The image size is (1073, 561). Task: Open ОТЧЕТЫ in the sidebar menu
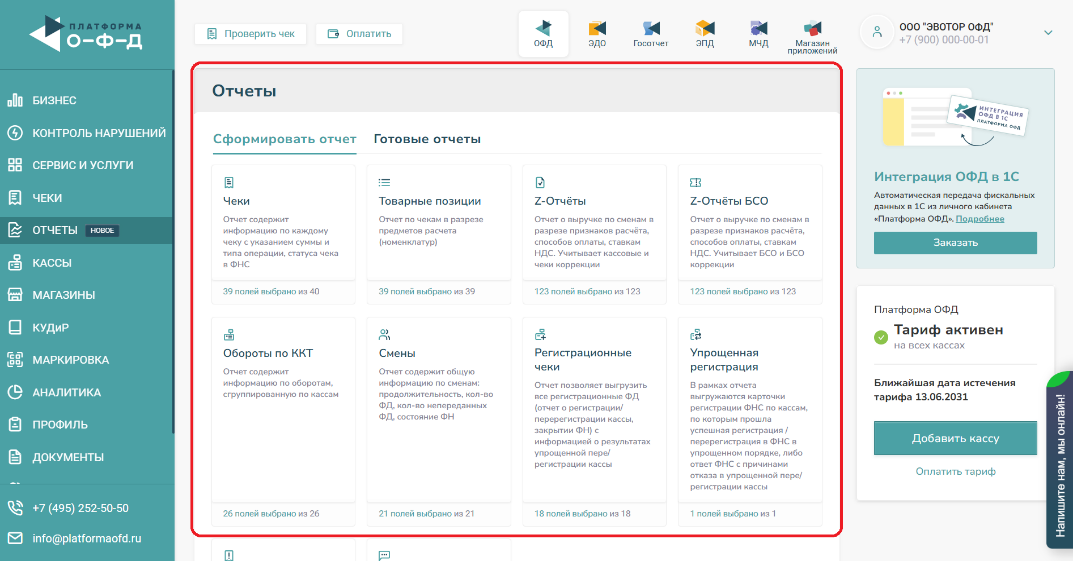[55, 230]
